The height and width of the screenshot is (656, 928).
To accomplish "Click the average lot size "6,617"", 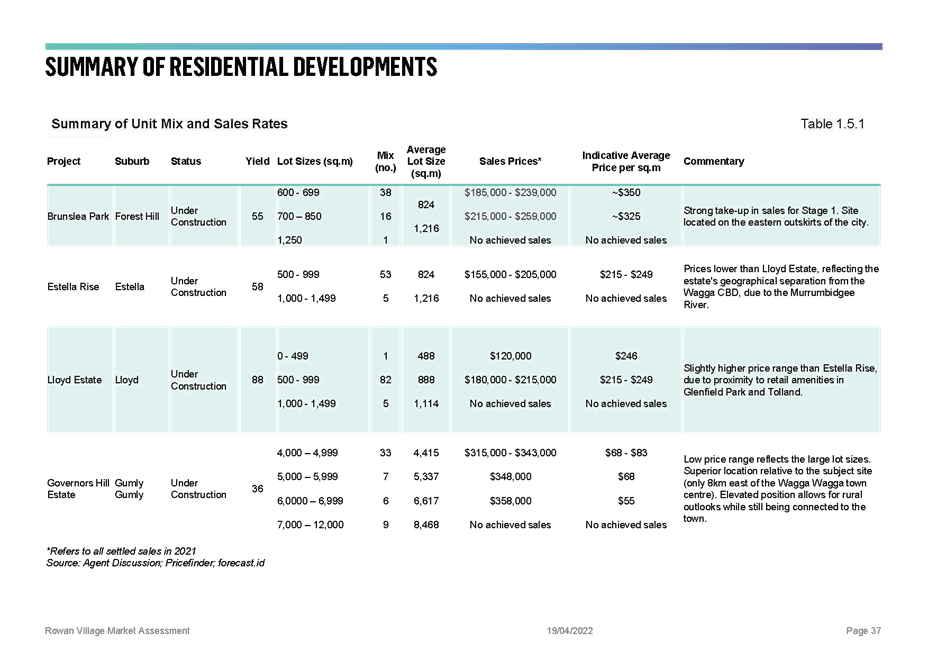I will (x=426, y=501).
